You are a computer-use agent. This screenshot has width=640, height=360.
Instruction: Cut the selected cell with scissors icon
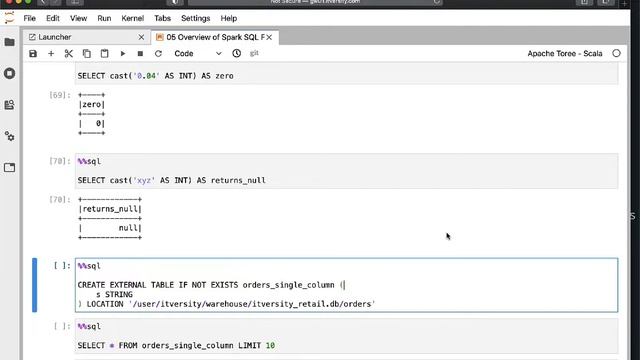pos(69,53)
